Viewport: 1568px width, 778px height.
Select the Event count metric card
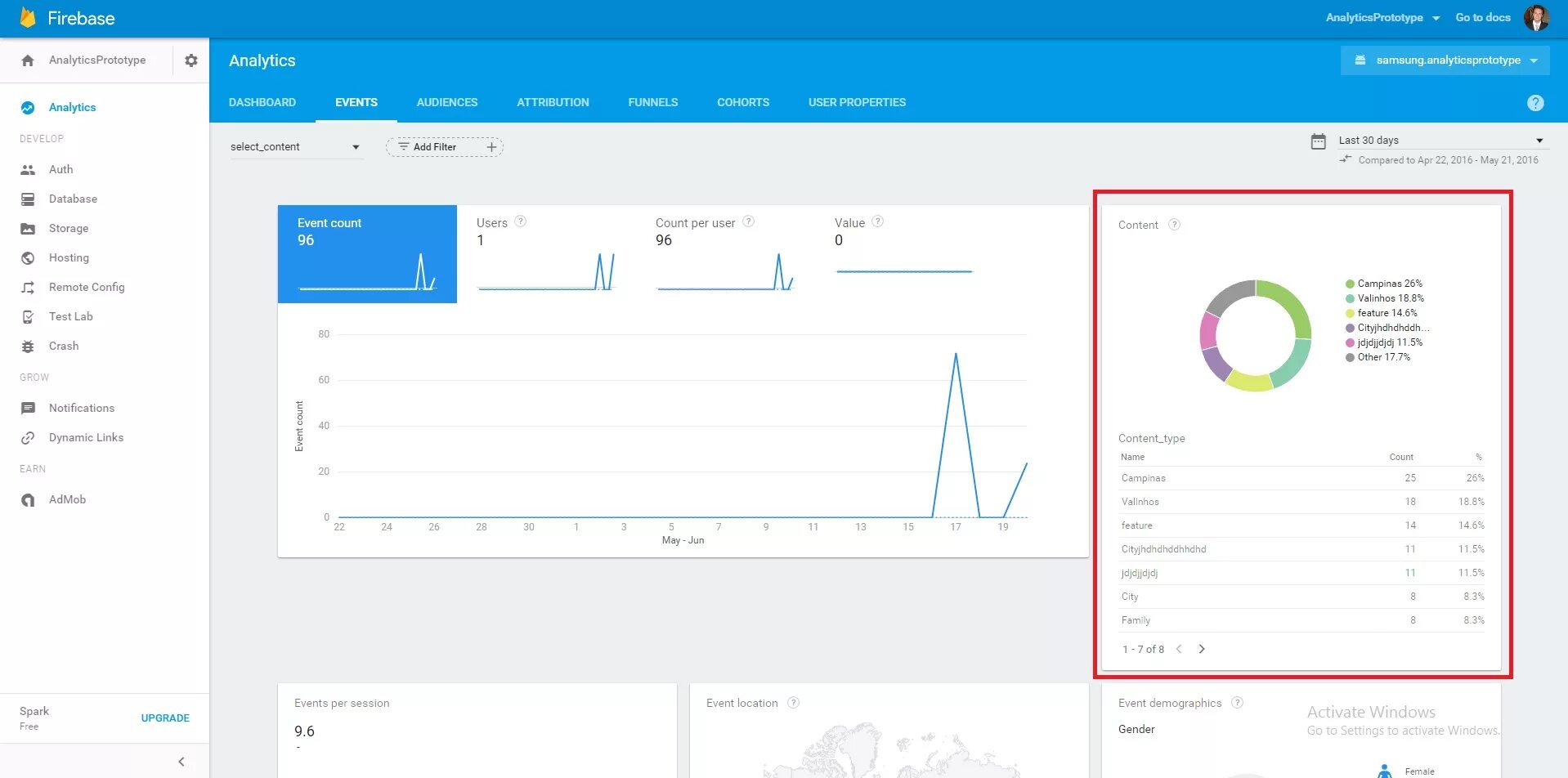[367, 254]
